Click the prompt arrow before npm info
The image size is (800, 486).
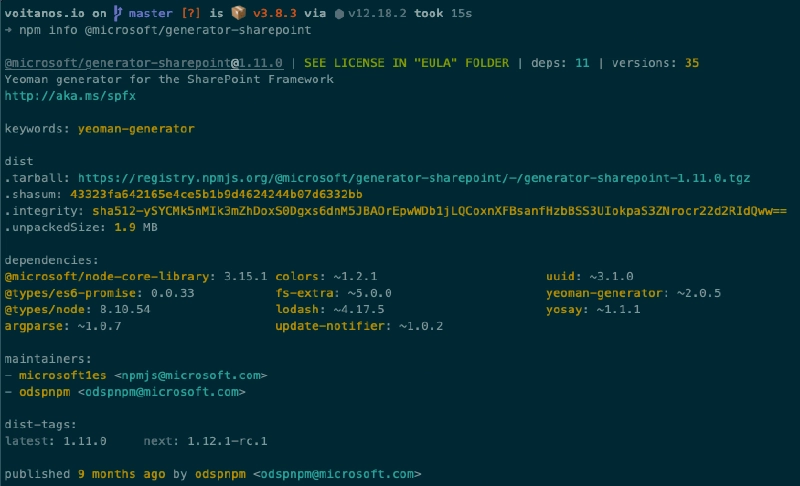pos(8,30)
